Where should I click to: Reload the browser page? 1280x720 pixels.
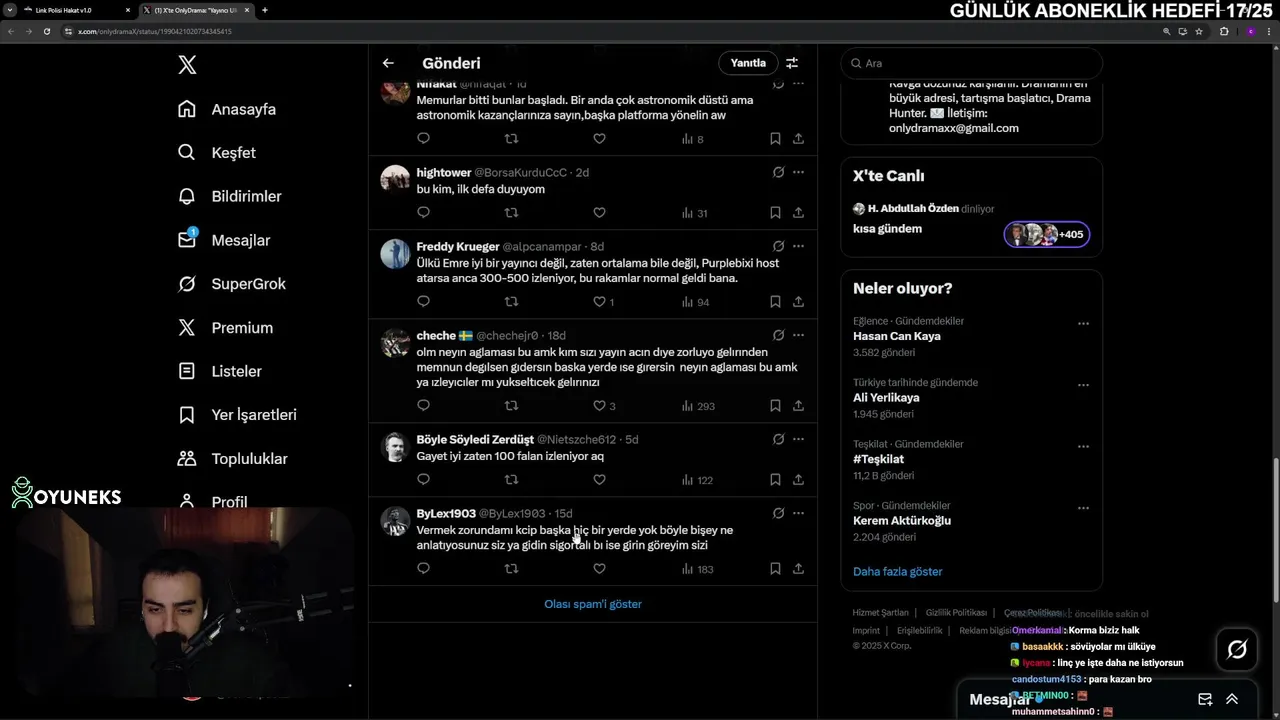46,31
